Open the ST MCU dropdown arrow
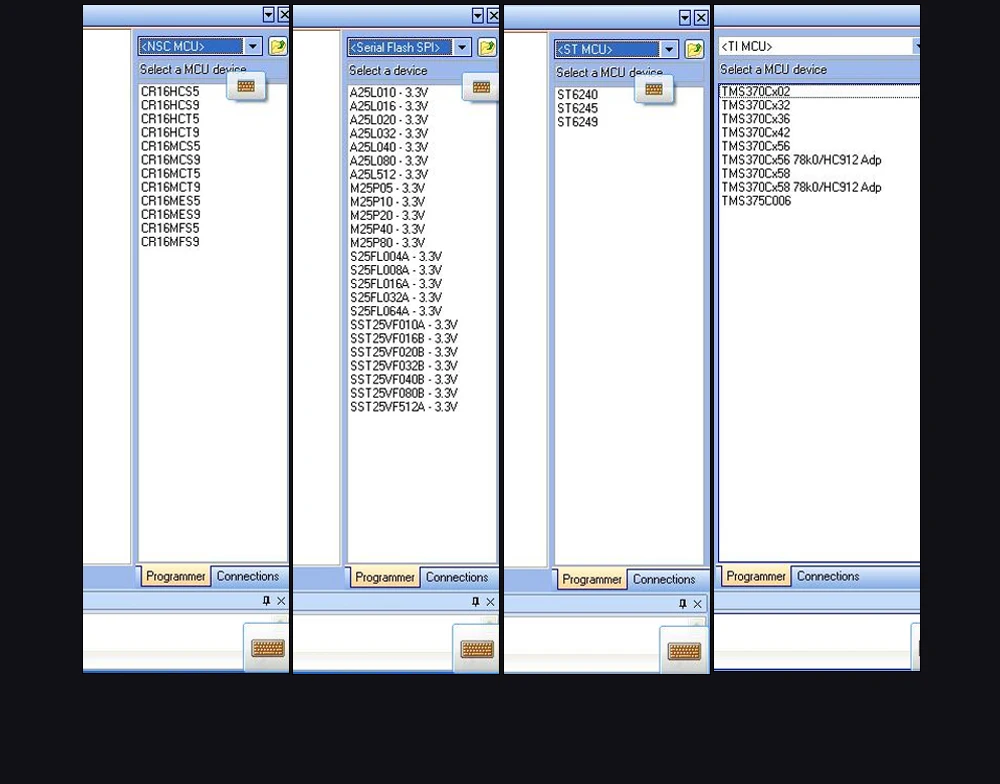The width and height of the screenshot is (1000, 784). (x=669, y=49)
